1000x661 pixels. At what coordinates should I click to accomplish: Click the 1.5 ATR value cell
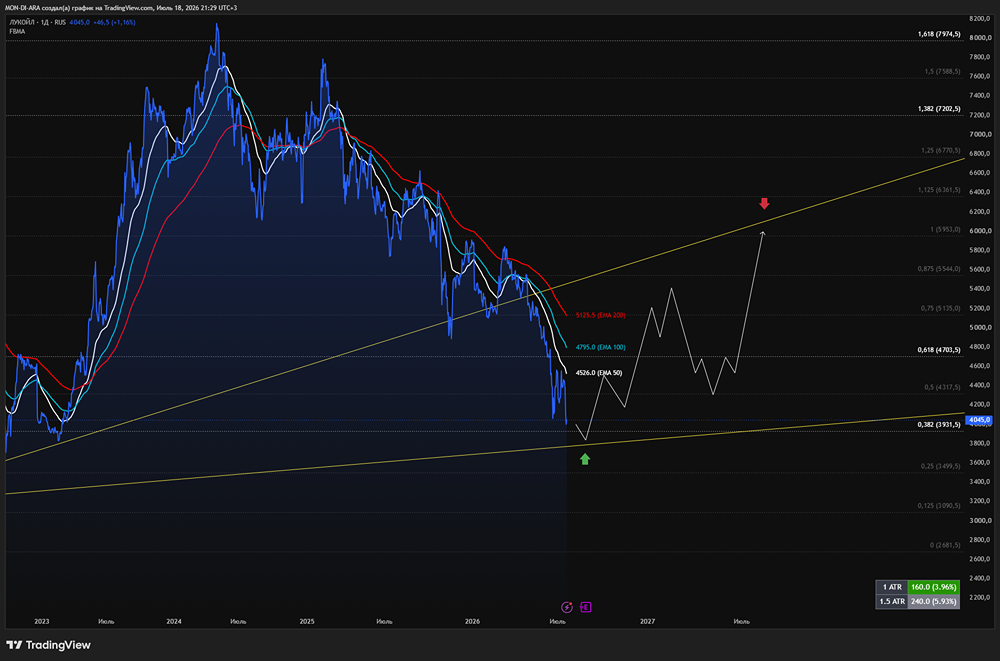[x=933, y=601]
